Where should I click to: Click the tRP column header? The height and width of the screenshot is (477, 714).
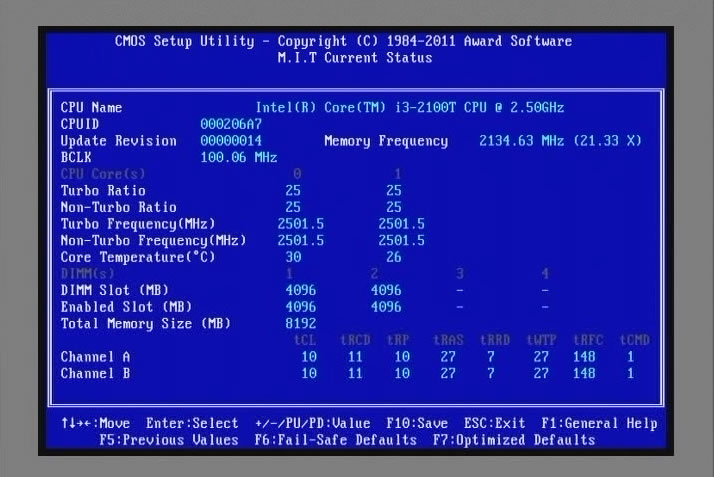click(x=398, y=340)
